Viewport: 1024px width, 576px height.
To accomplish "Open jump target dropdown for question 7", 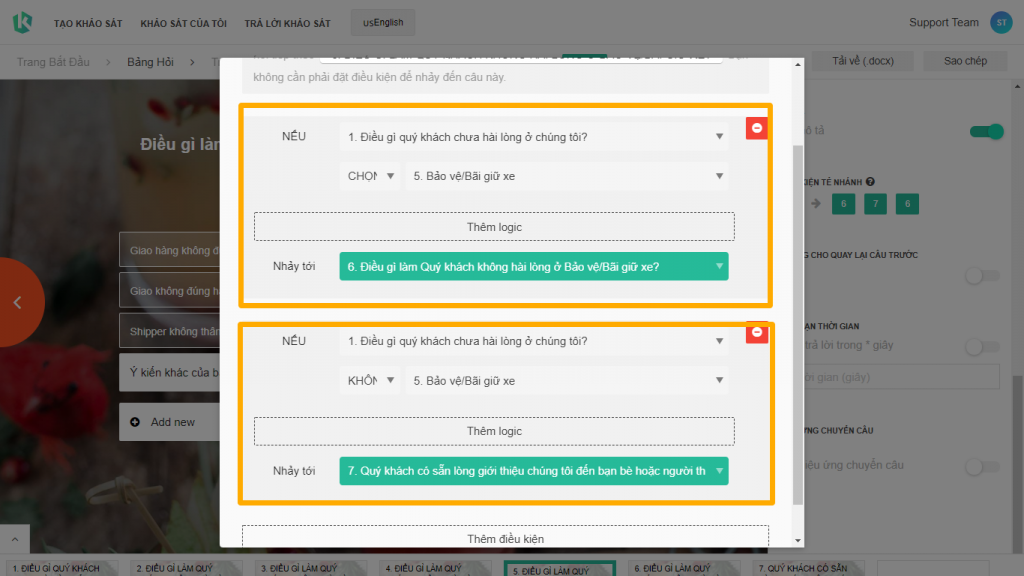I will (x=534, y=471).
